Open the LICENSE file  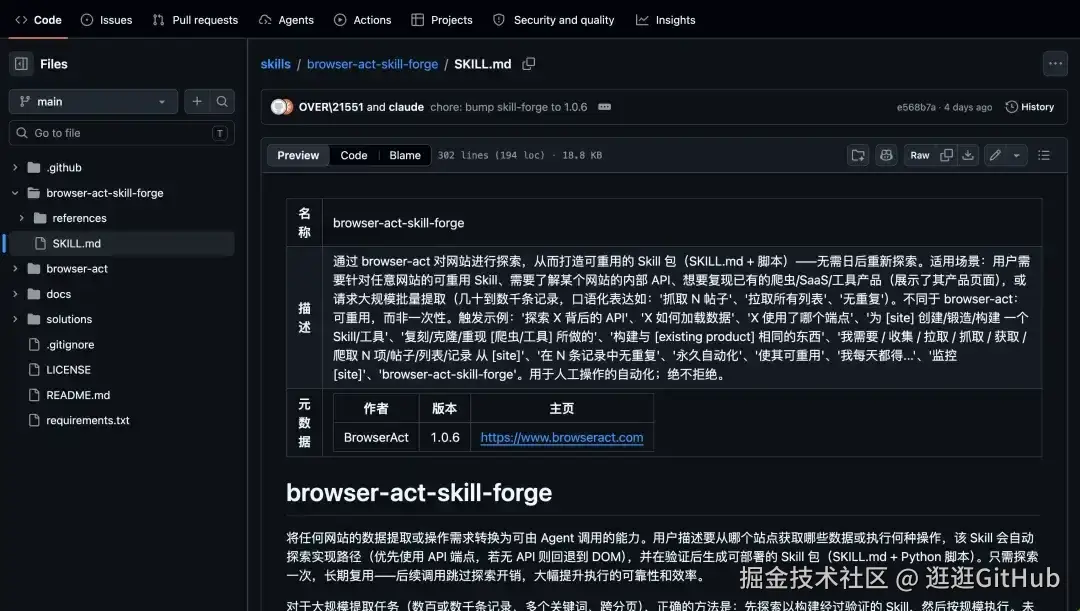[x=68, y=370]
